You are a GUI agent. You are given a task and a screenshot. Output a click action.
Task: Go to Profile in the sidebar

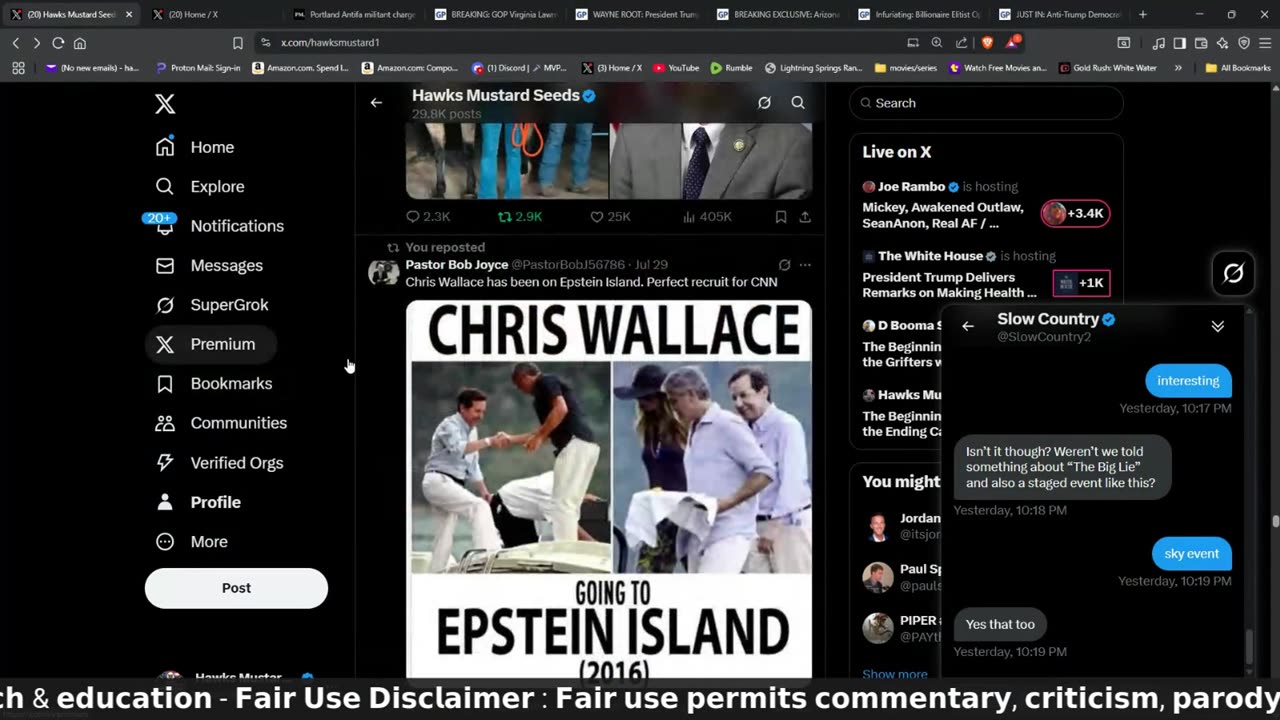tap(198, 502)
